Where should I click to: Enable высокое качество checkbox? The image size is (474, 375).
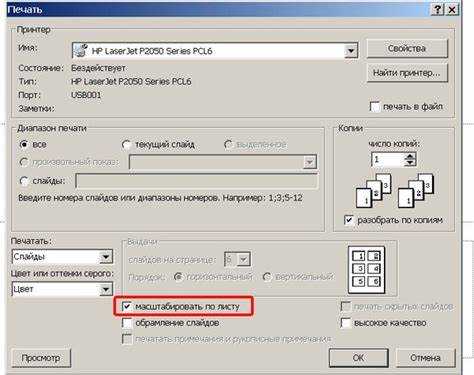tap(346, 323)
